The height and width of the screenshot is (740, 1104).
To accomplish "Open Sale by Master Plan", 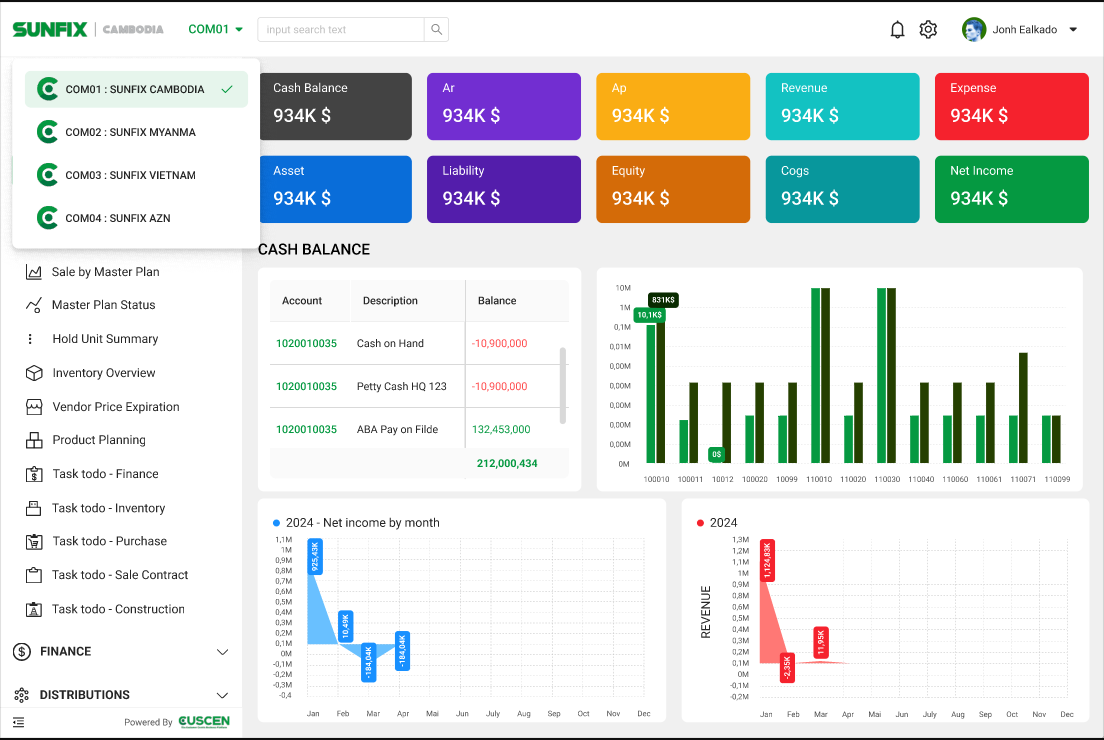I will click(x=106, y=272).
